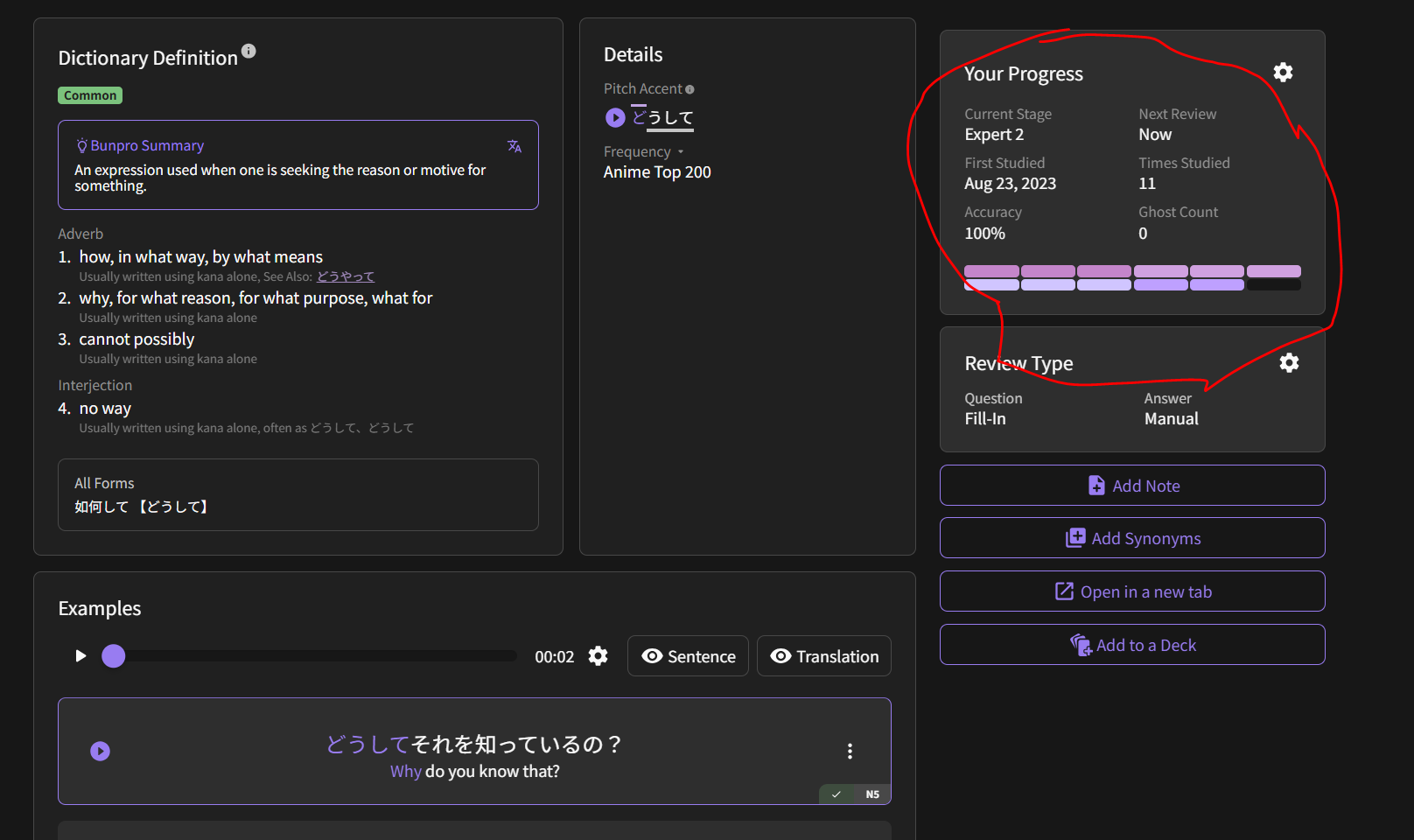Start the Examples audio playback
This screenshot has width=1414, height=840.
[80, 656]
